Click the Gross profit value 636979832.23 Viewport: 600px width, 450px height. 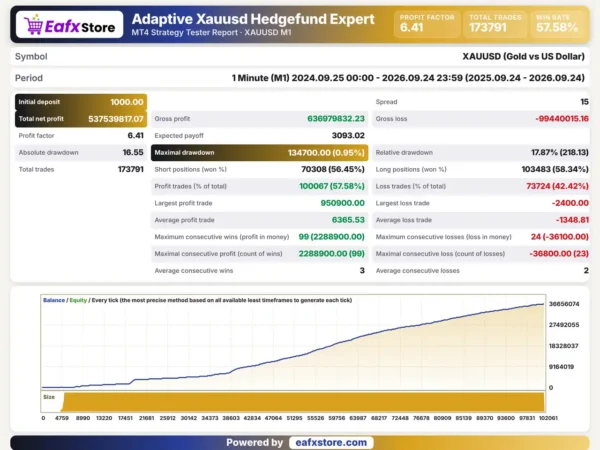click(336, 119)
